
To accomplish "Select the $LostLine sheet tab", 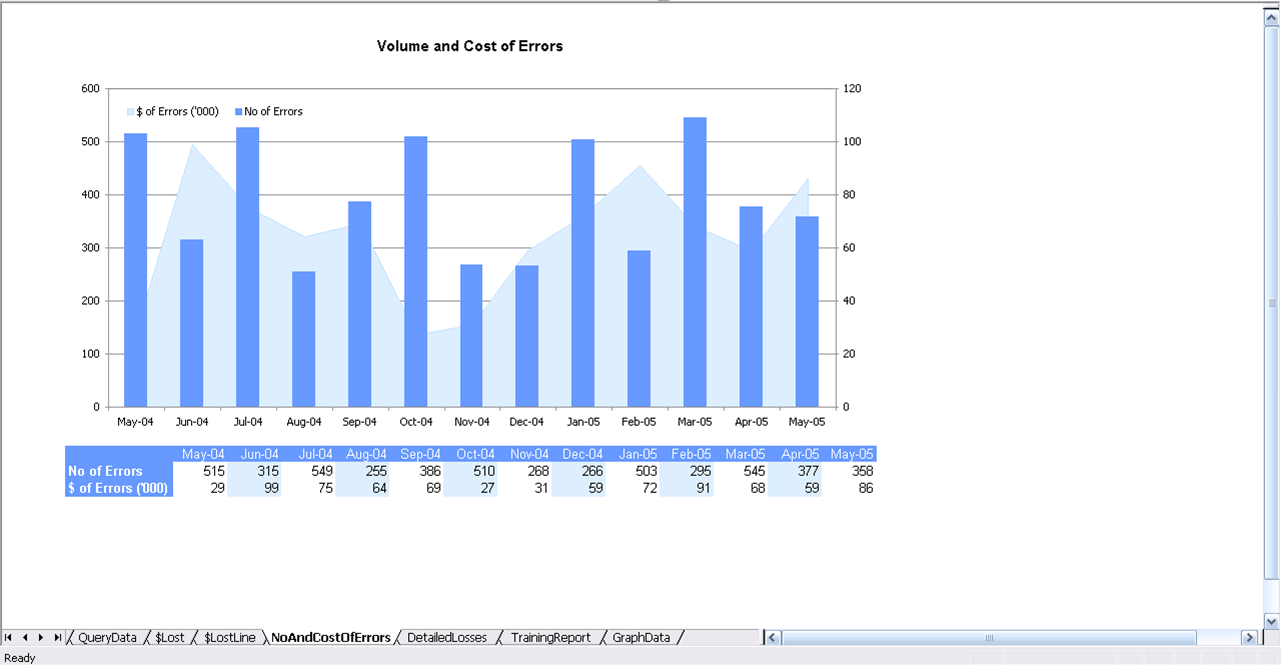I will pyautogui.click(x=229, y=638).
